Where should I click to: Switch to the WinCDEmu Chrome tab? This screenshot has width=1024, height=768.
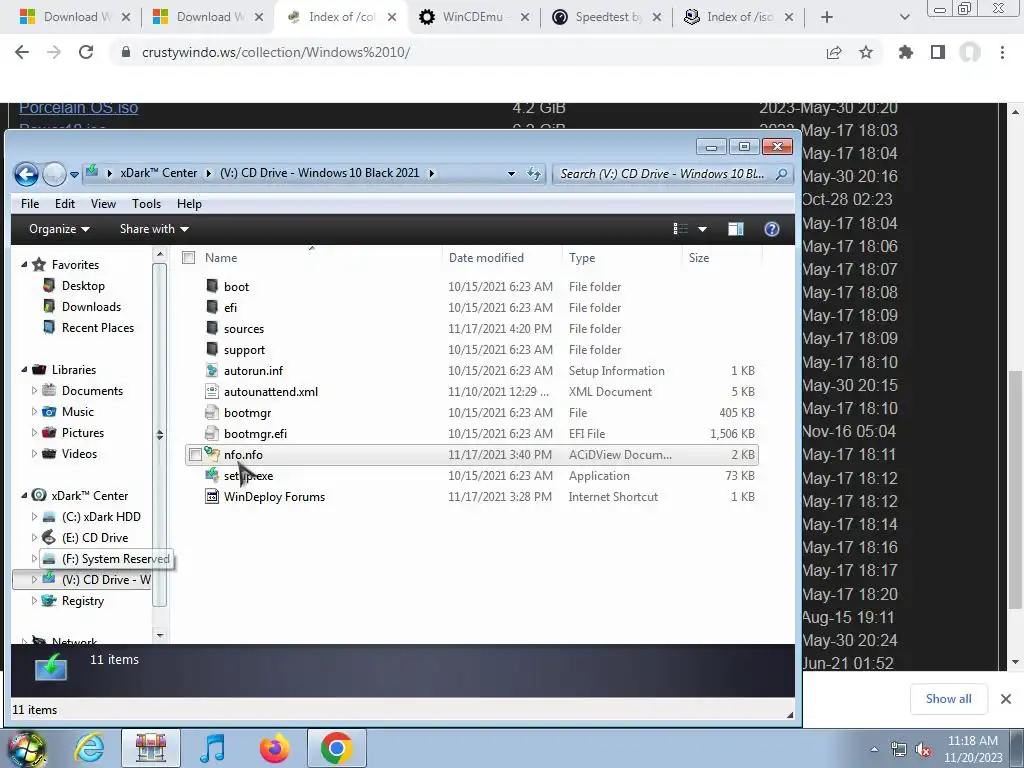tap(473, 17)
